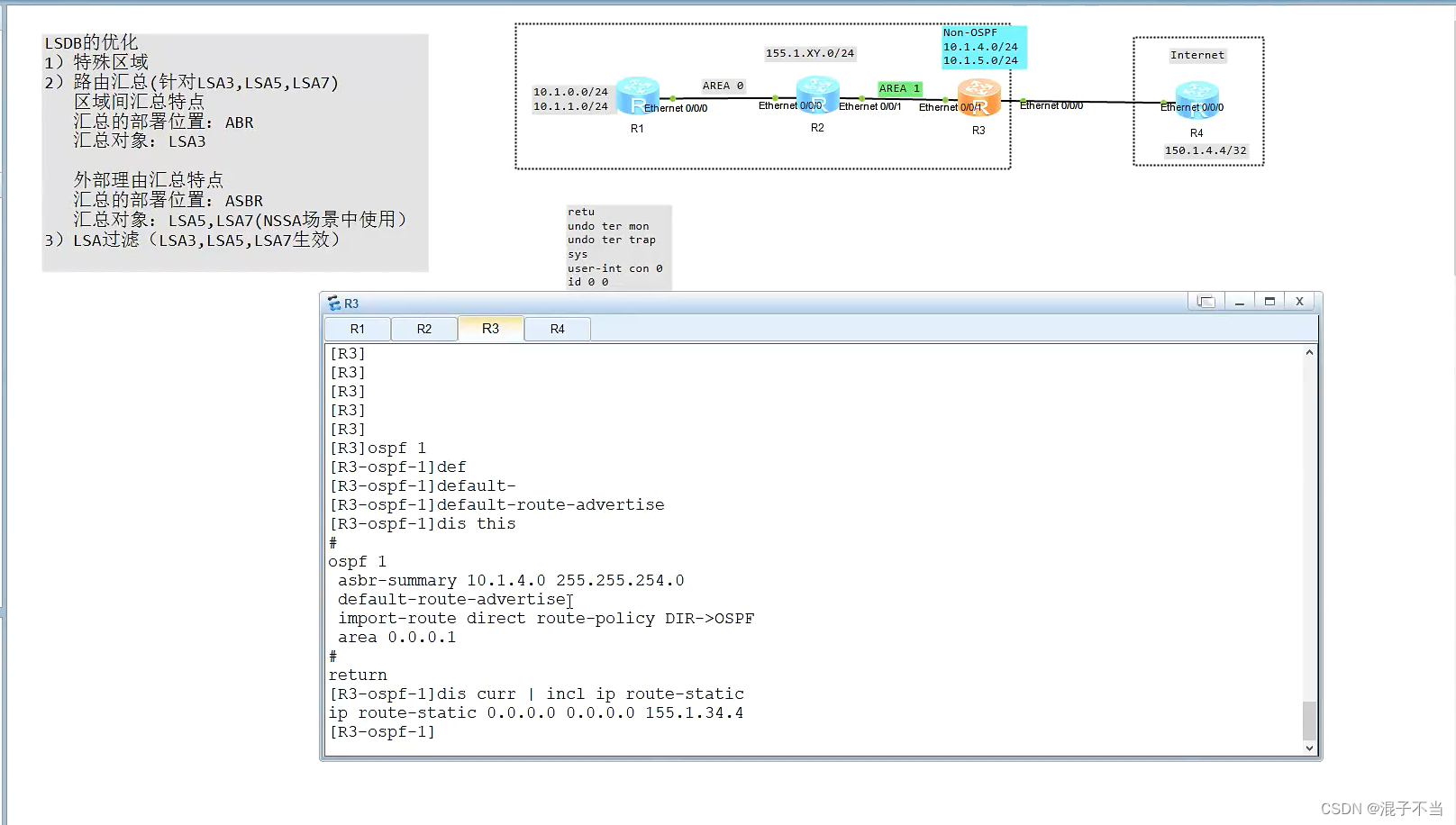Click the restore-layout button in R3 window

coord(1206,302)
